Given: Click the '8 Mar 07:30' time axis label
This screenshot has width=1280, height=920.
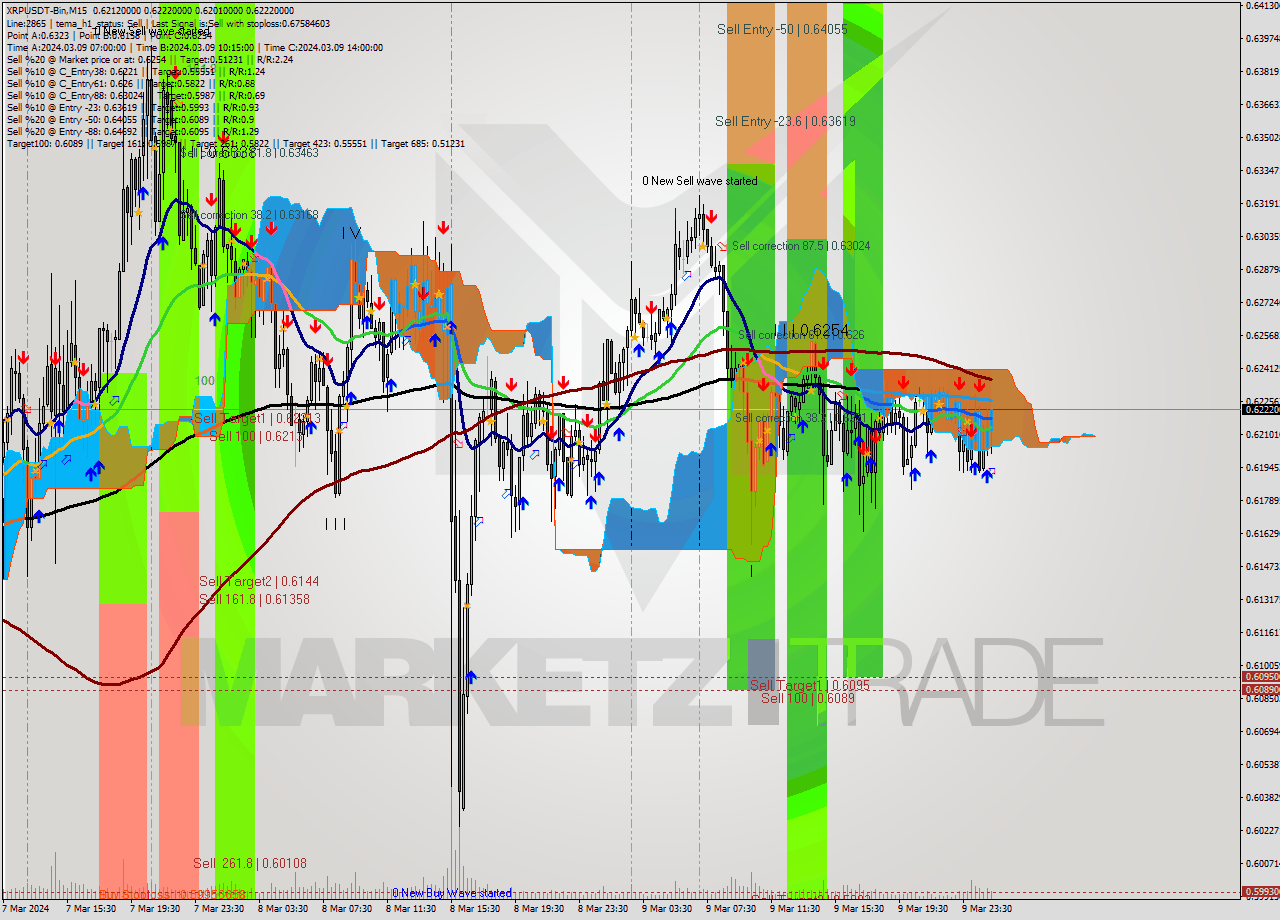Looking at the screenshot, I should (x=347, y=910).
